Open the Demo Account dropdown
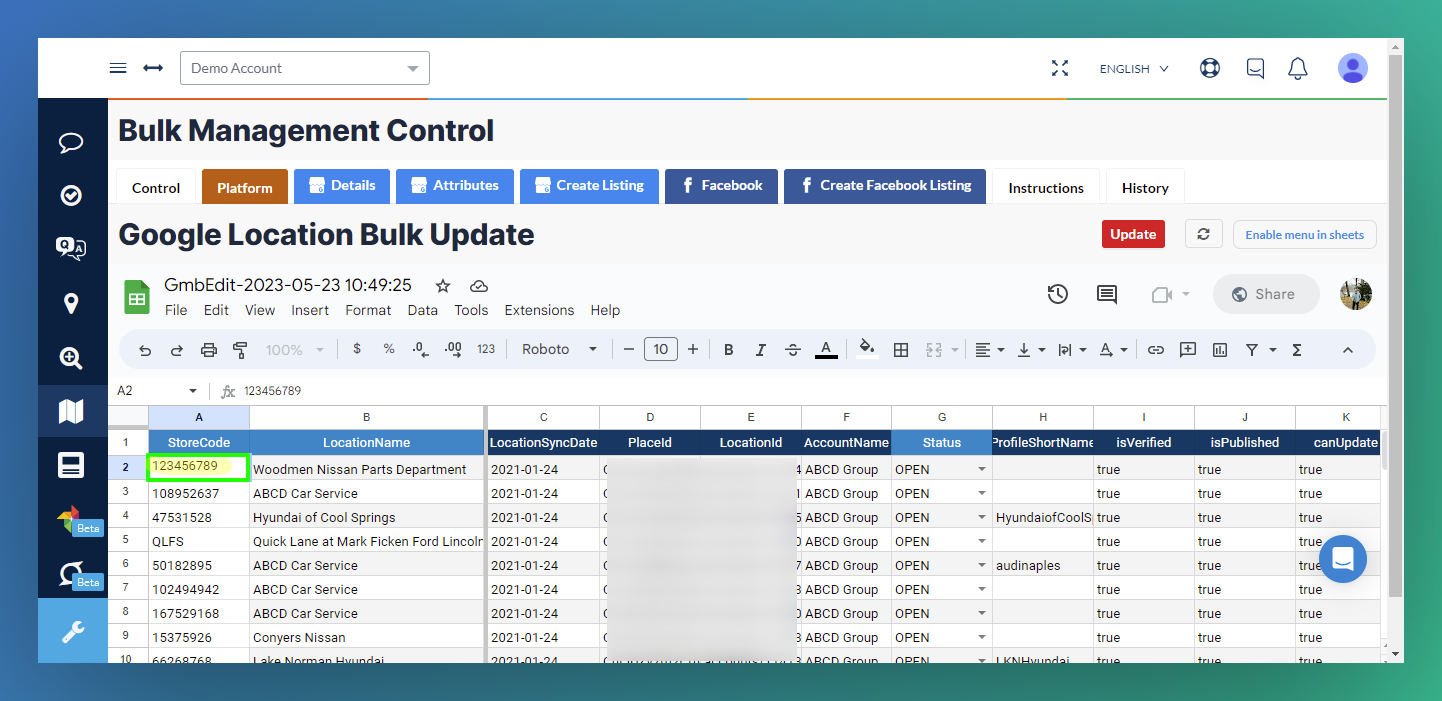 coord(305,68)
